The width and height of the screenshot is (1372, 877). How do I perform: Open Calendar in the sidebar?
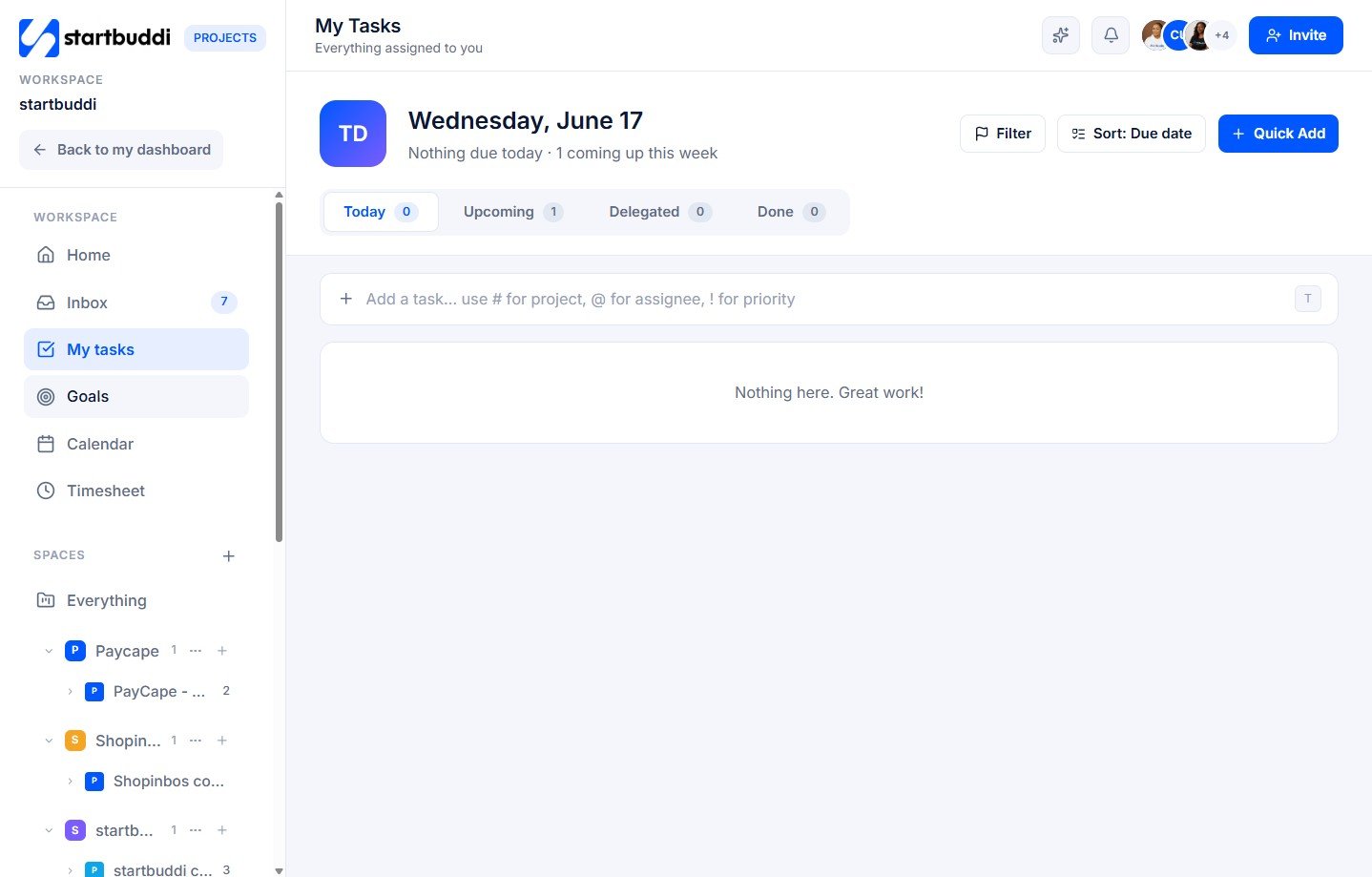pos(136,444)
